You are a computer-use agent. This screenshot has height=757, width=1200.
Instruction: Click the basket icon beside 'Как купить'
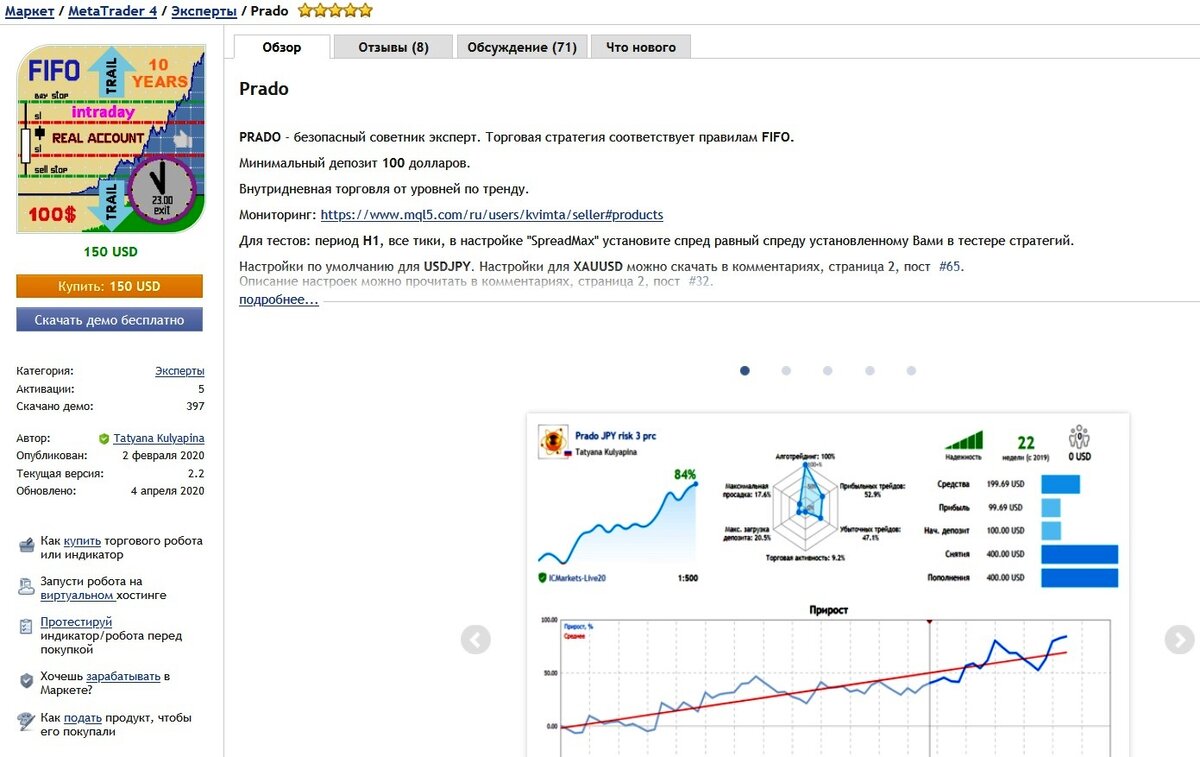(x=26, y=545)
